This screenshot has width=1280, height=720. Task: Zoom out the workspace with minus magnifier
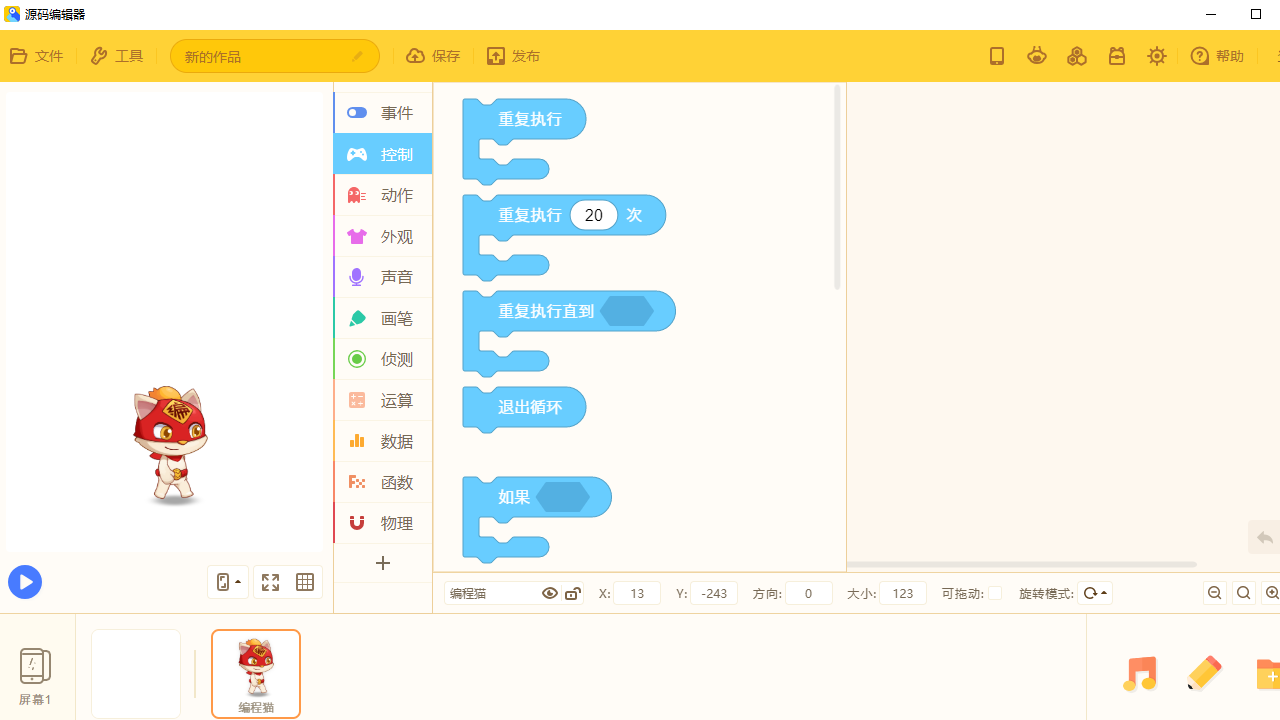[1215, 593]
